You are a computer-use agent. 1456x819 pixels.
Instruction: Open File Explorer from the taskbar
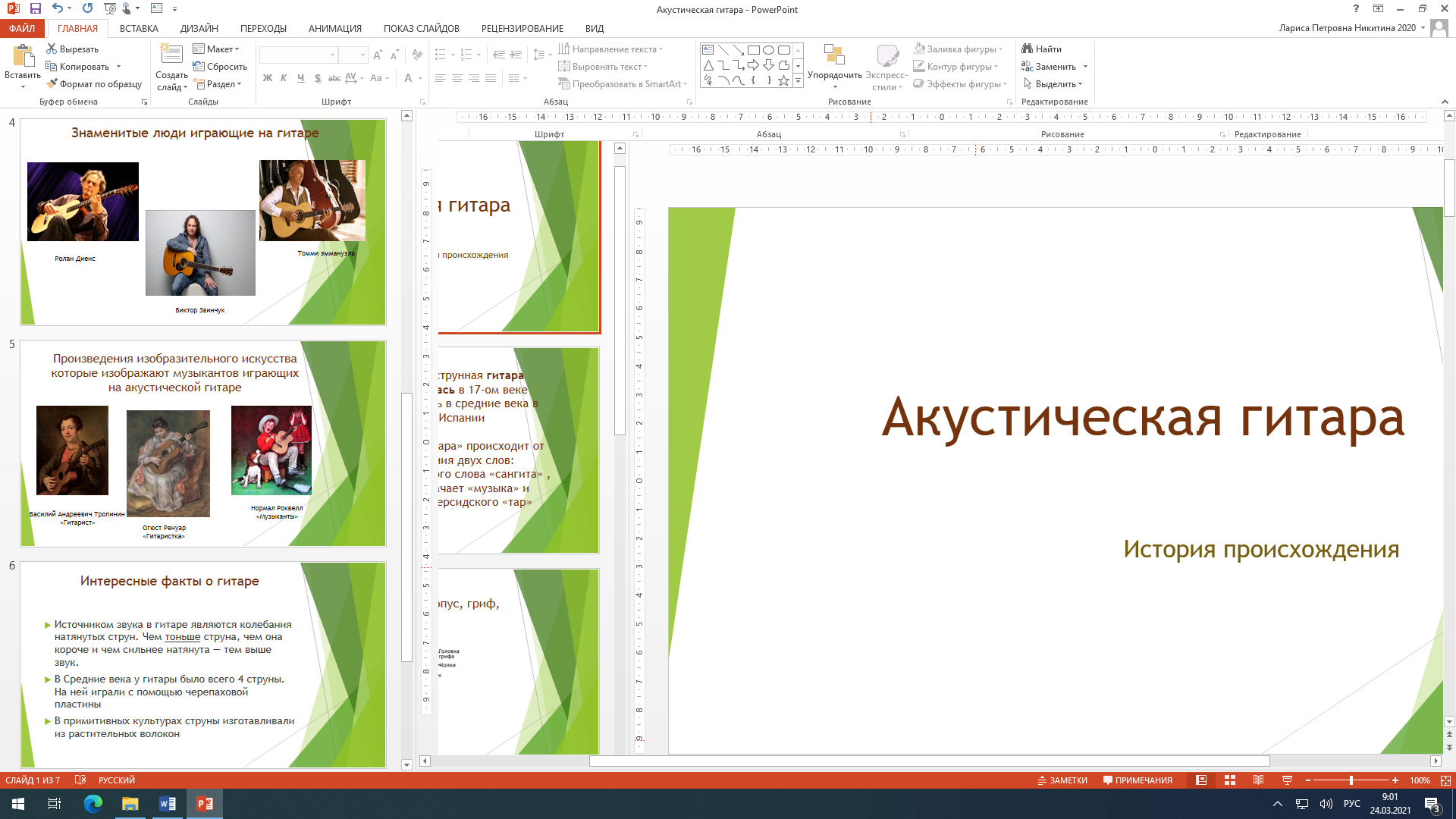tap(130, 804)
